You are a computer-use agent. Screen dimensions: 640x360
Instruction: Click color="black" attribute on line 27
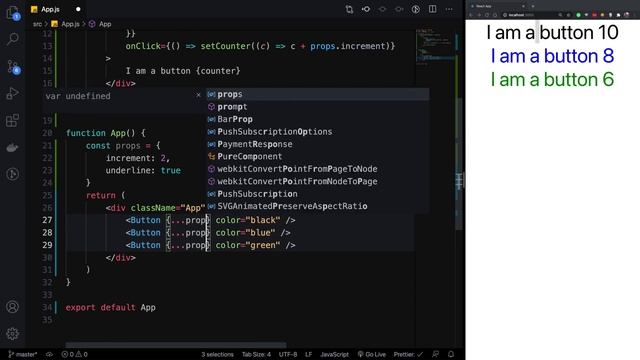pos(248,220)
